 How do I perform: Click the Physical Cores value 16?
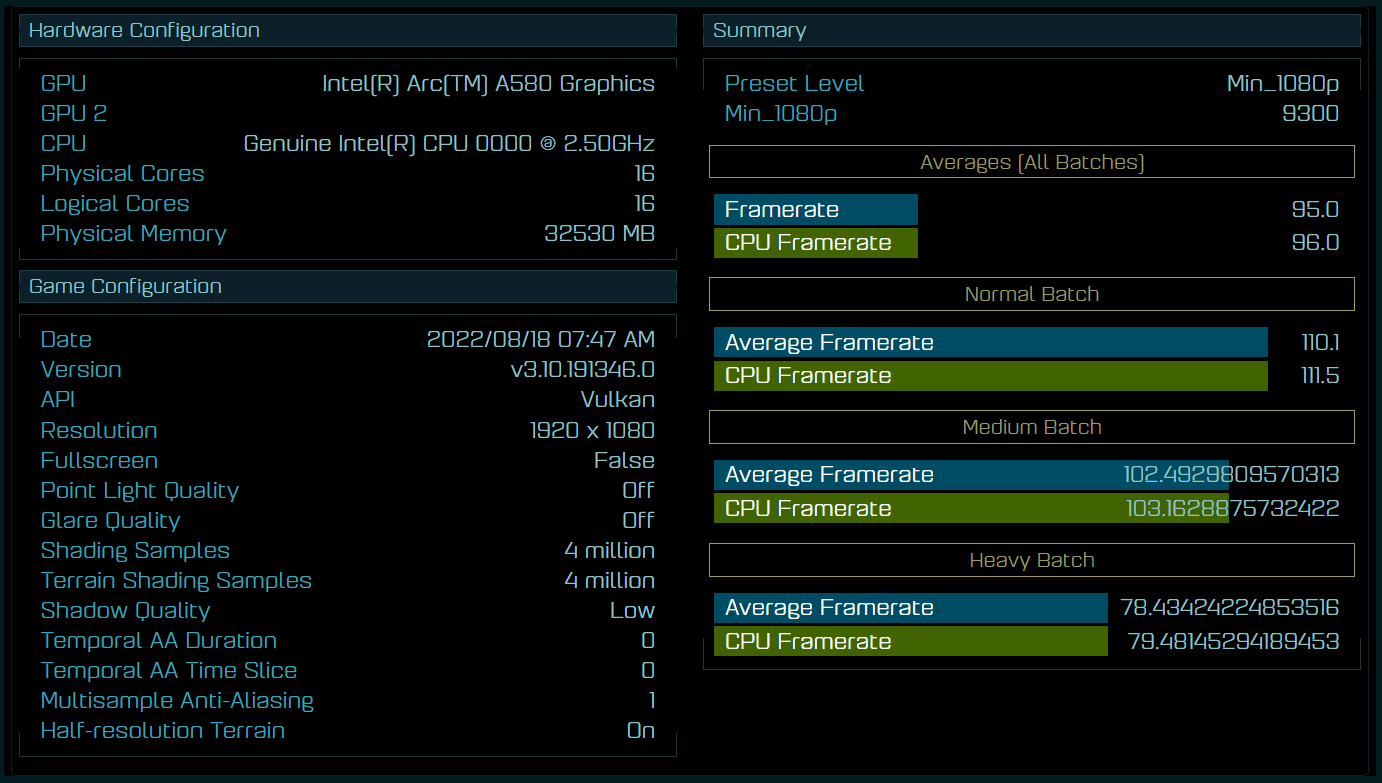point(646,173)
